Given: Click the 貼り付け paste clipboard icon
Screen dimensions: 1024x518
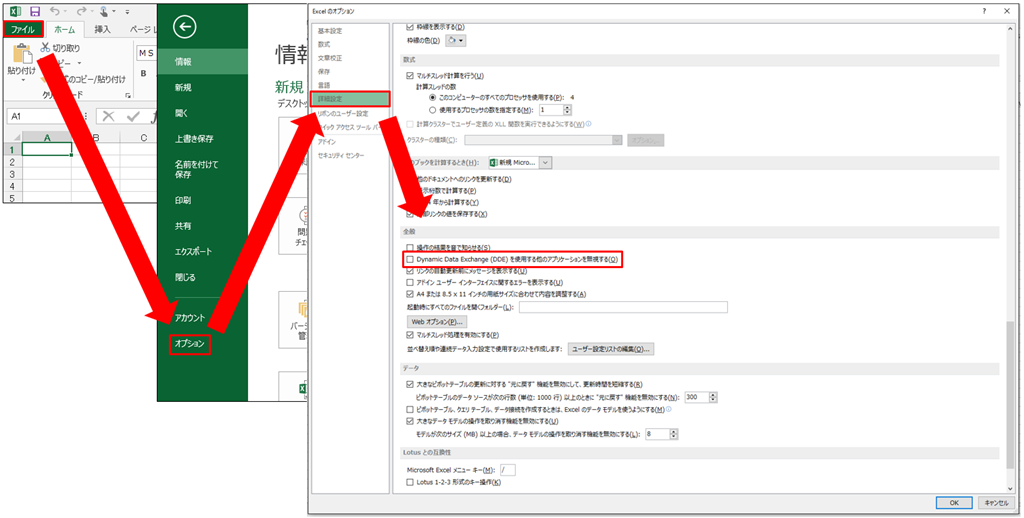Looking at the screenshot, I should point(22,54).
